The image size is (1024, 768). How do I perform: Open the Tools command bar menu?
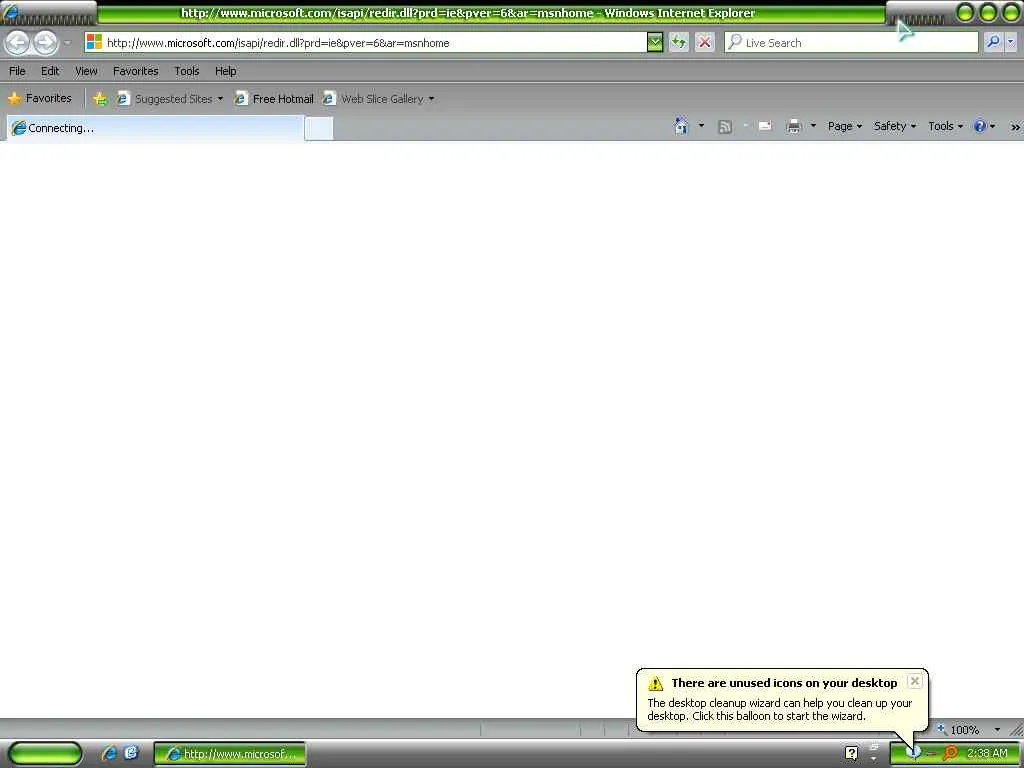pos(945,126)
